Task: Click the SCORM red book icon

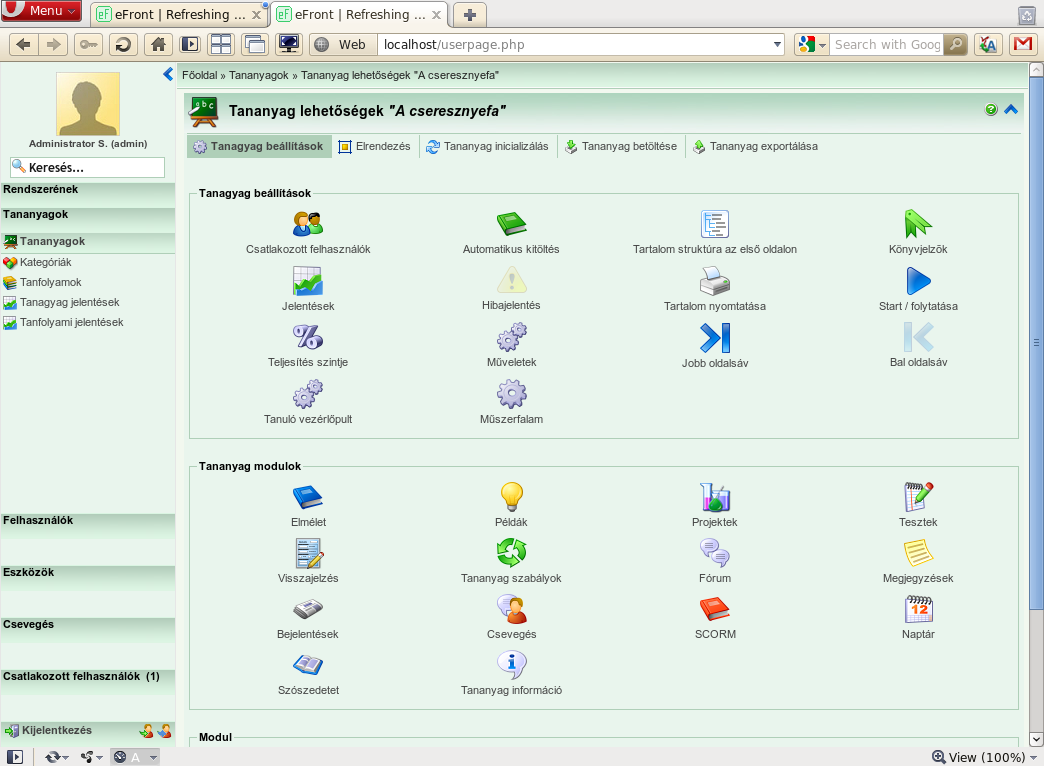Action: [714, 609]
